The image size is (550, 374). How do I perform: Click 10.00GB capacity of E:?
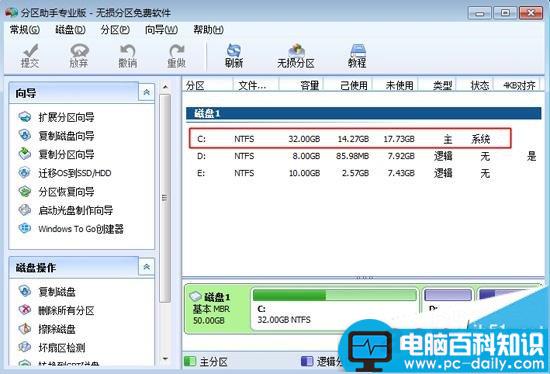pyautogui.click(x=304, y=173)
